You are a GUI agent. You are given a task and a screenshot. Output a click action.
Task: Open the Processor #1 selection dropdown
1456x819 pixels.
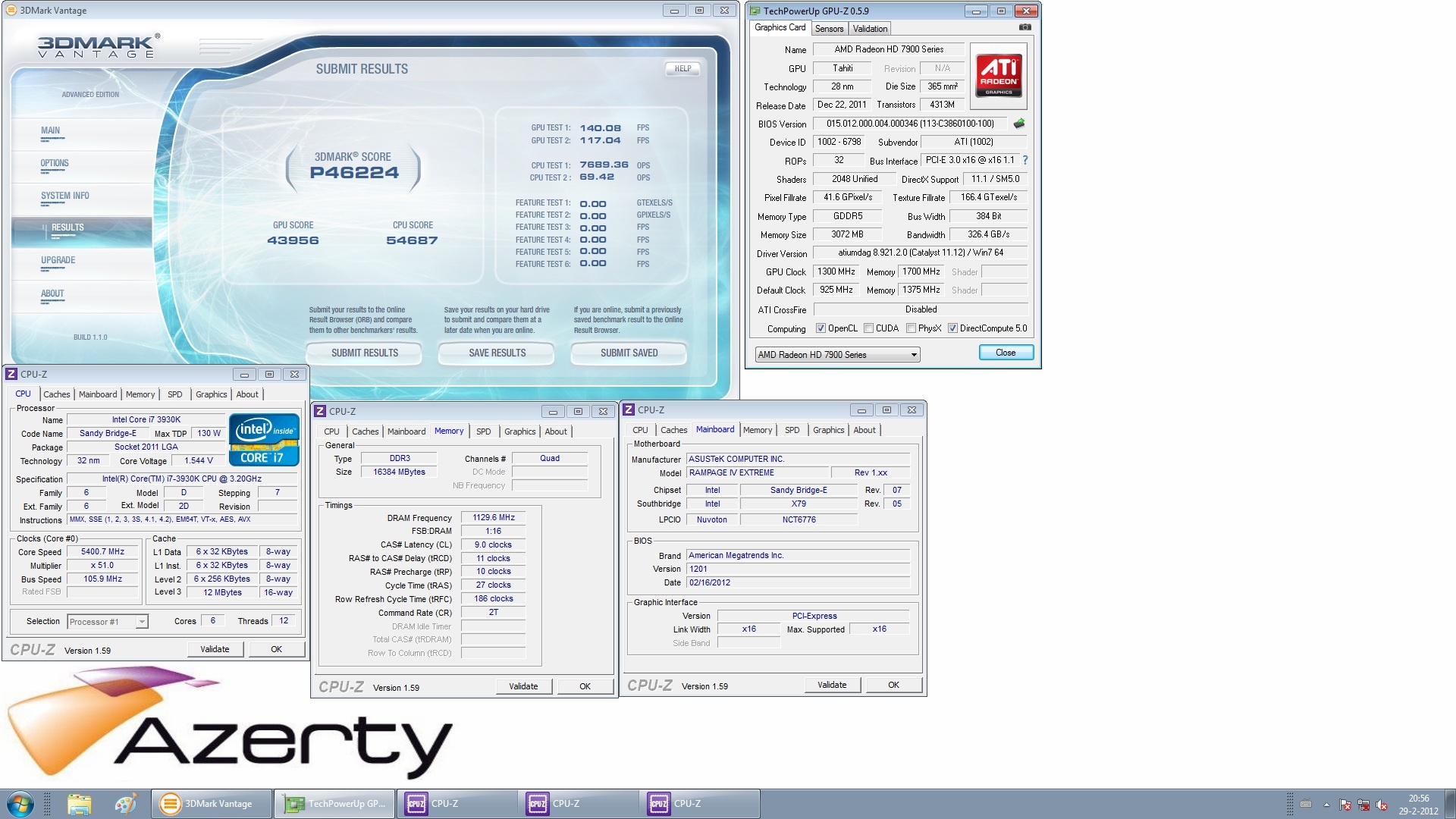pyautogui.click(x=141, y=622)
